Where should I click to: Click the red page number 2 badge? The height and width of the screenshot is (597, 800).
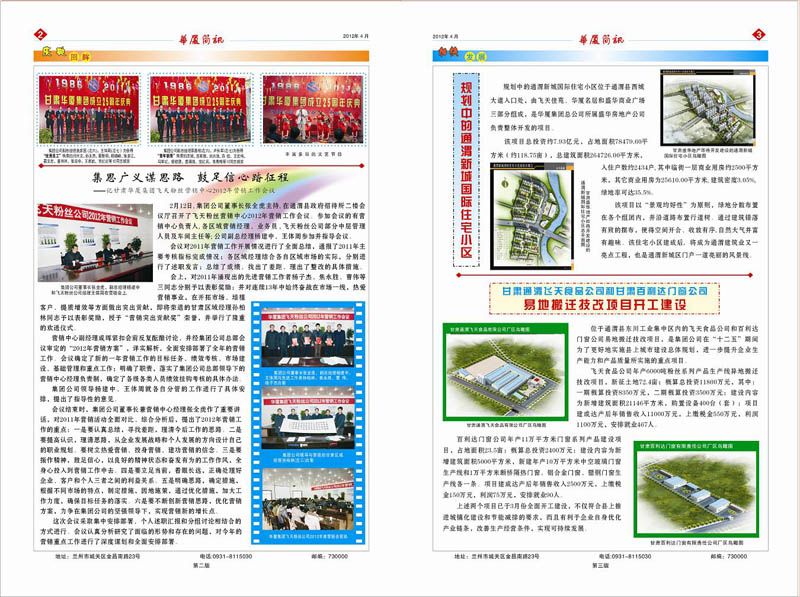pyautogui.click(x=40, y=35)
